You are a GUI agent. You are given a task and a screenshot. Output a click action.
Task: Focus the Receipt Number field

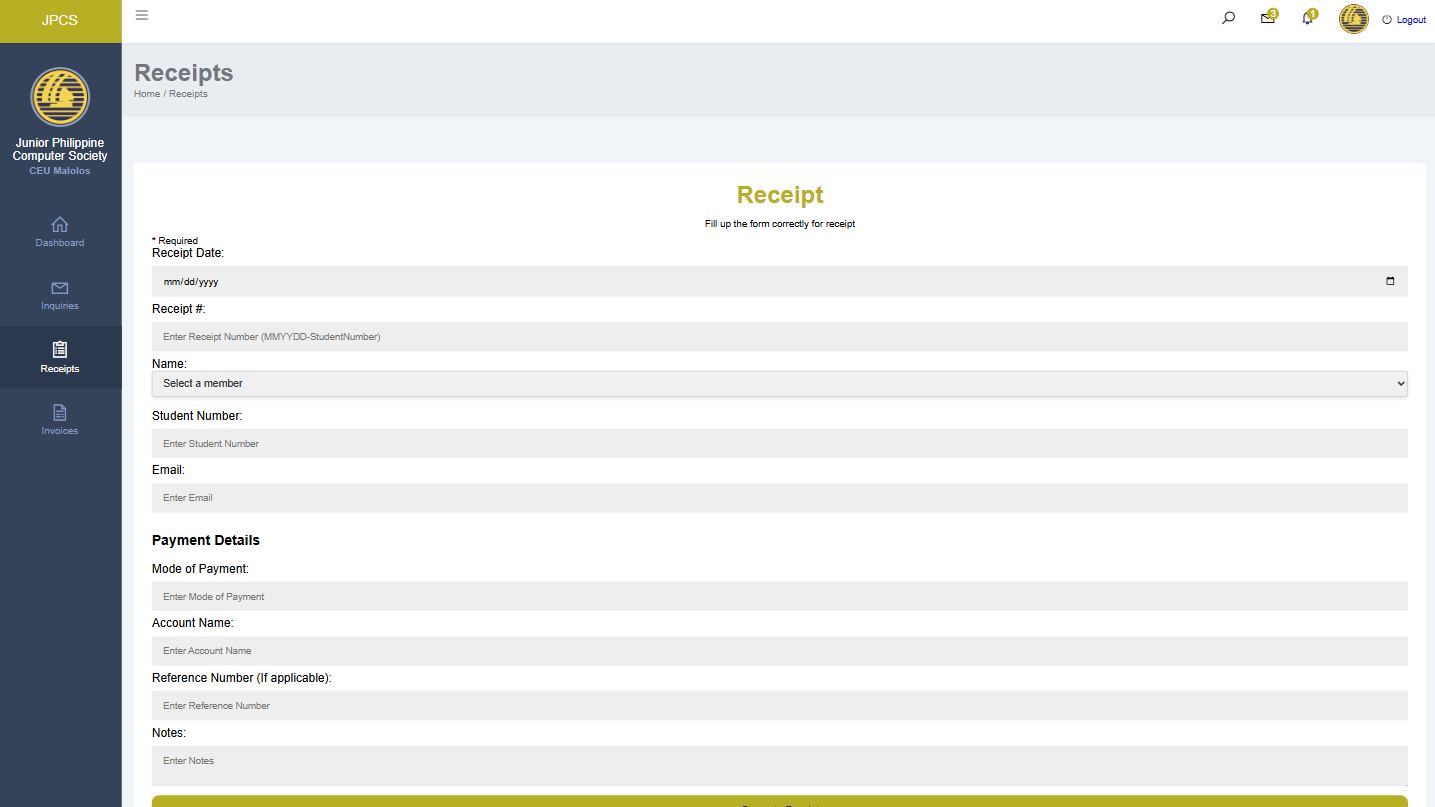(x=780, y=336)
